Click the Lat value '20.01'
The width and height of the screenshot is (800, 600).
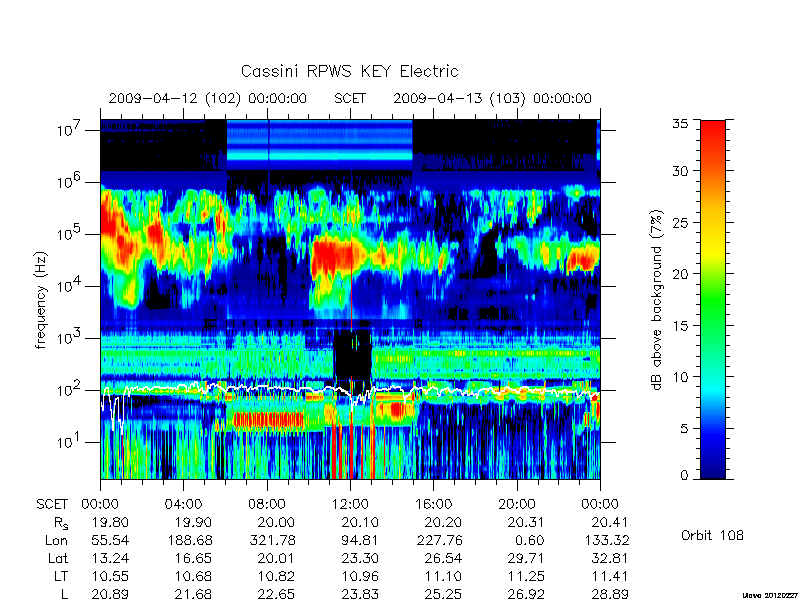pos(276,558)
